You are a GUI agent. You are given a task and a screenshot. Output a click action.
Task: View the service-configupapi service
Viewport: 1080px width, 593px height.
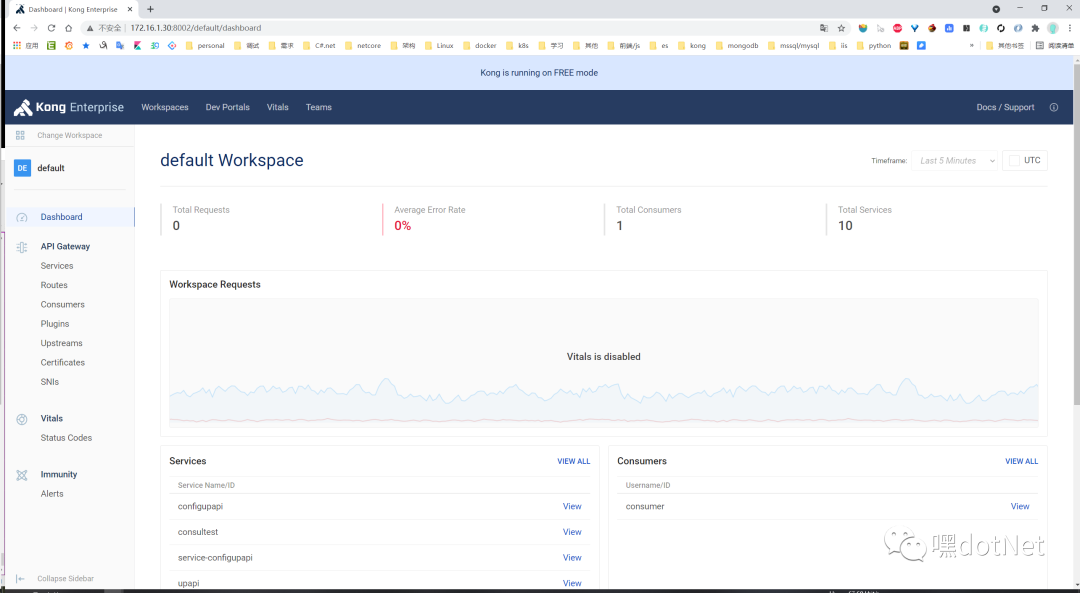[572, 558]
